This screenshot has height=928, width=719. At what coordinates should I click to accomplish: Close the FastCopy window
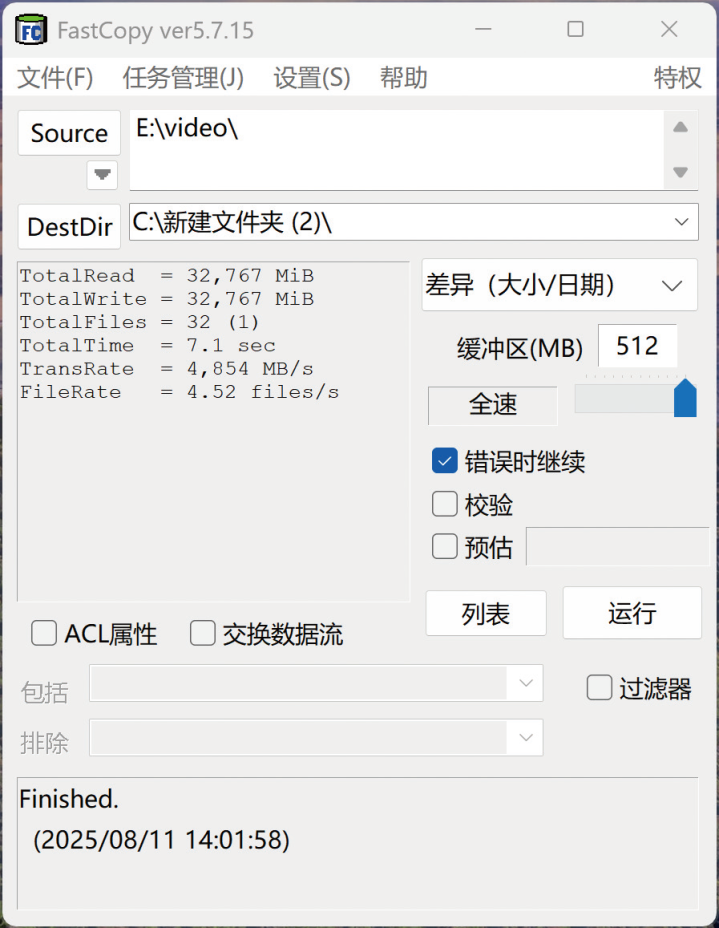tap(669, 29)
